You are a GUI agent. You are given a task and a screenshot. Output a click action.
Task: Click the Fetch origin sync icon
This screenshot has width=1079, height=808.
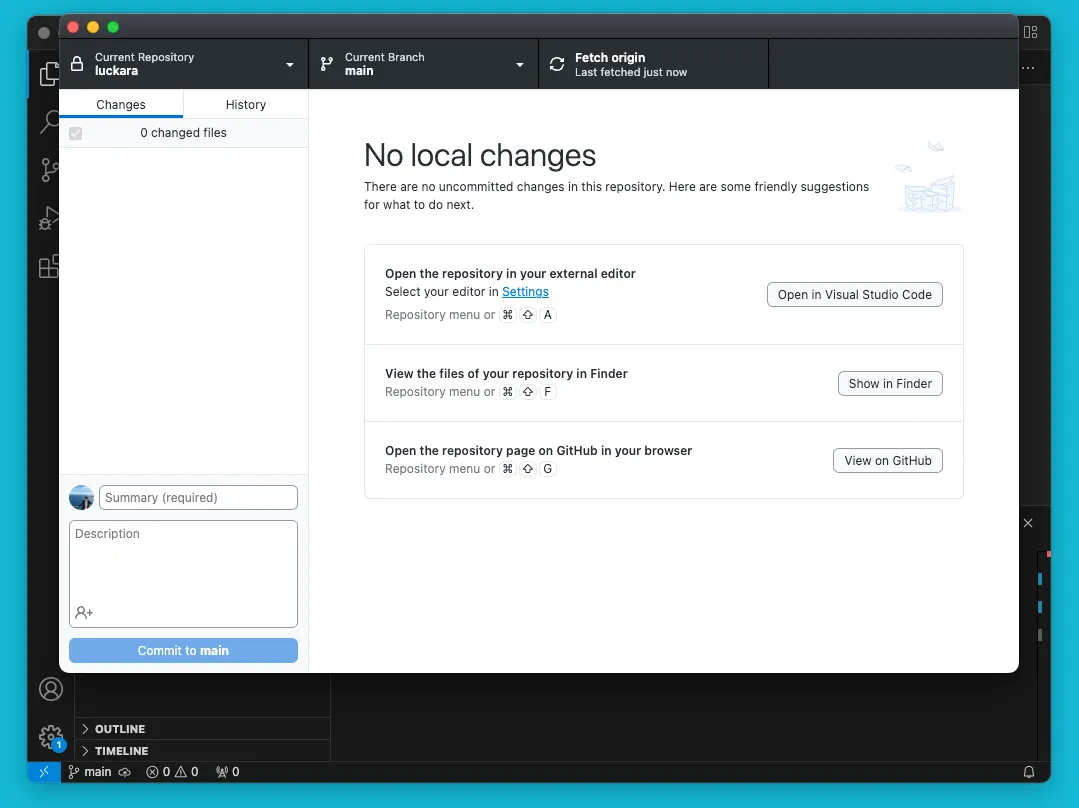tap(557, 65)
